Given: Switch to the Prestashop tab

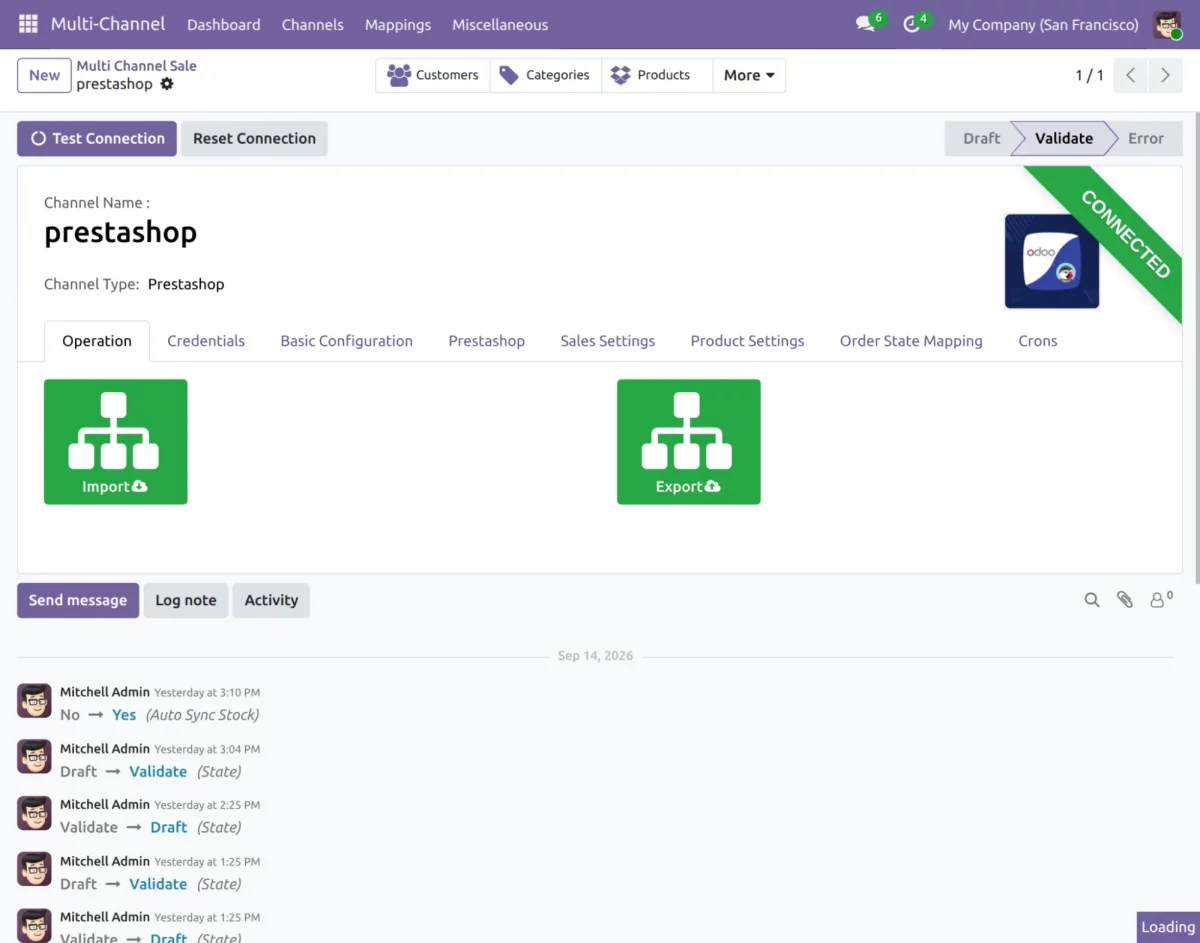Looking at the screenshot, I should [x=486, y=341].
